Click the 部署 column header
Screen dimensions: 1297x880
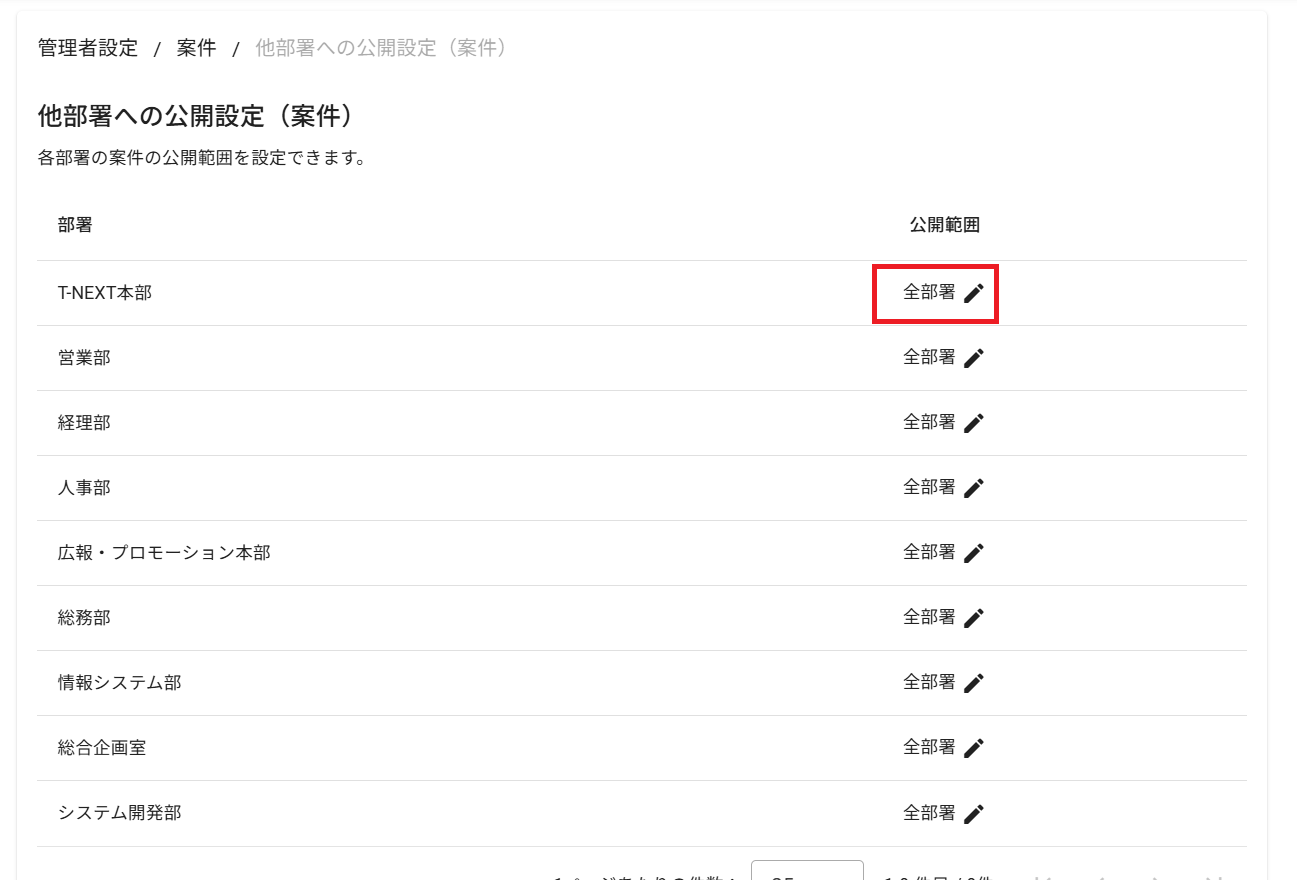click(75, 225)
